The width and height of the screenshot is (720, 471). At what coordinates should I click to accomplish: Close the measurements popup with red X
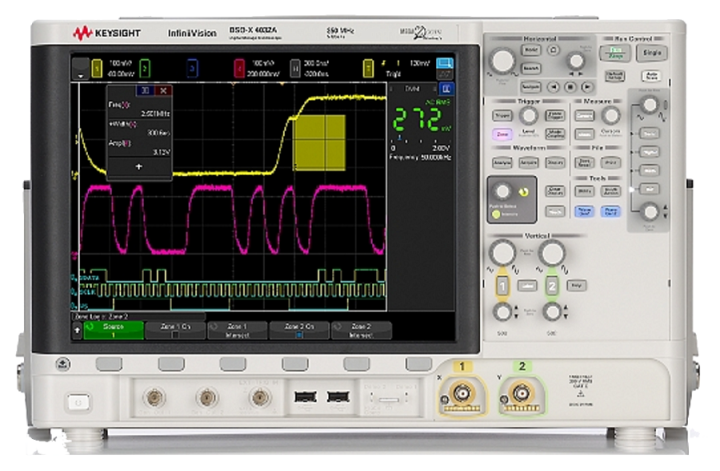(x=163, y=90)
